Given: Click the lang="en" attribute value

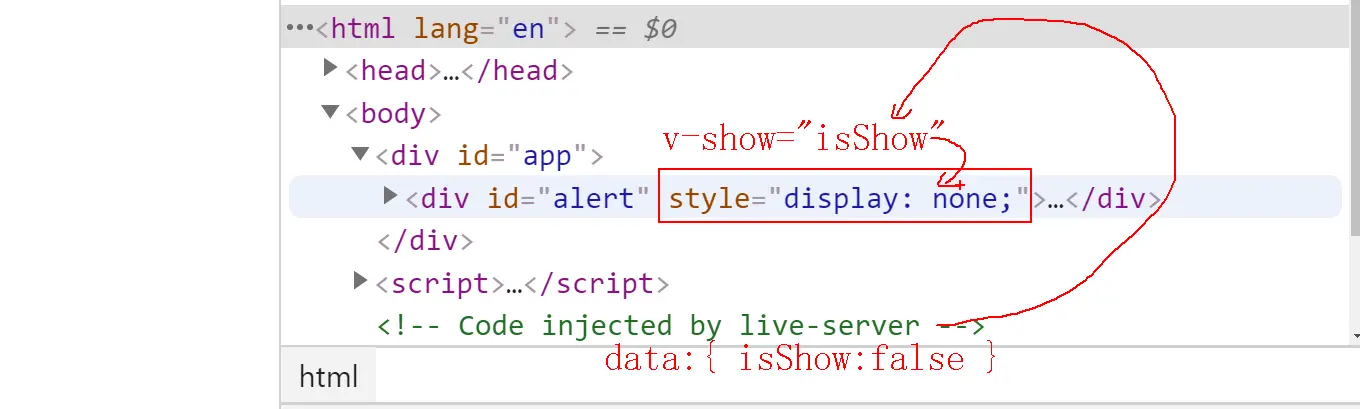Looking at the screenshot, I should pos(527,28).
